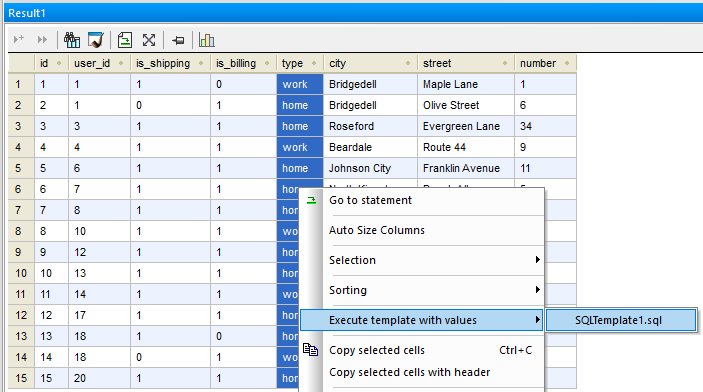Click the maximize result grid icon
Screen dimensions: 703x392
pyautogui.click(x=149, y=40)
